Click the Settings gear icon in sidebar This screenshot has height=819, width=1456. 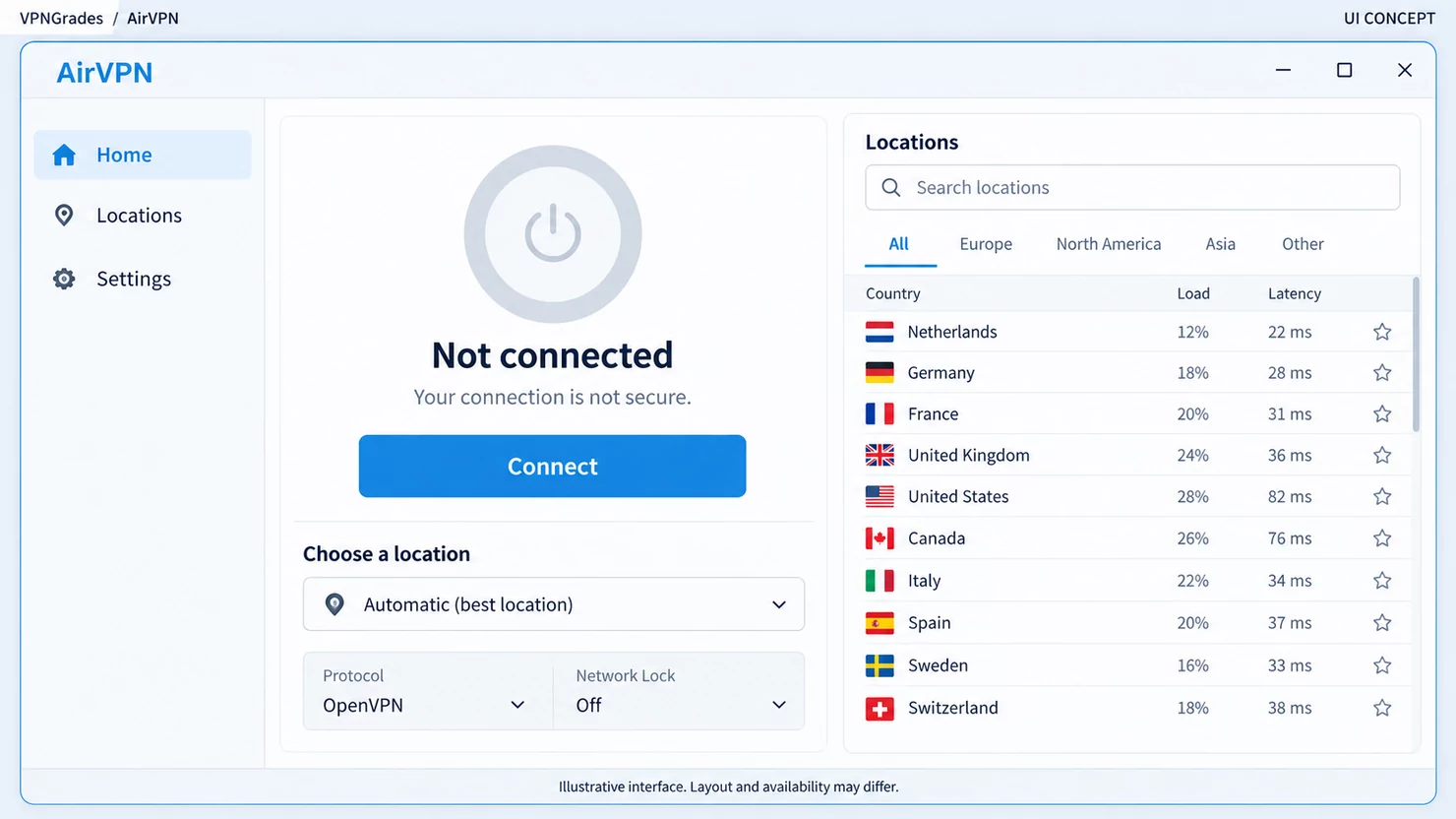click(64, 279)
